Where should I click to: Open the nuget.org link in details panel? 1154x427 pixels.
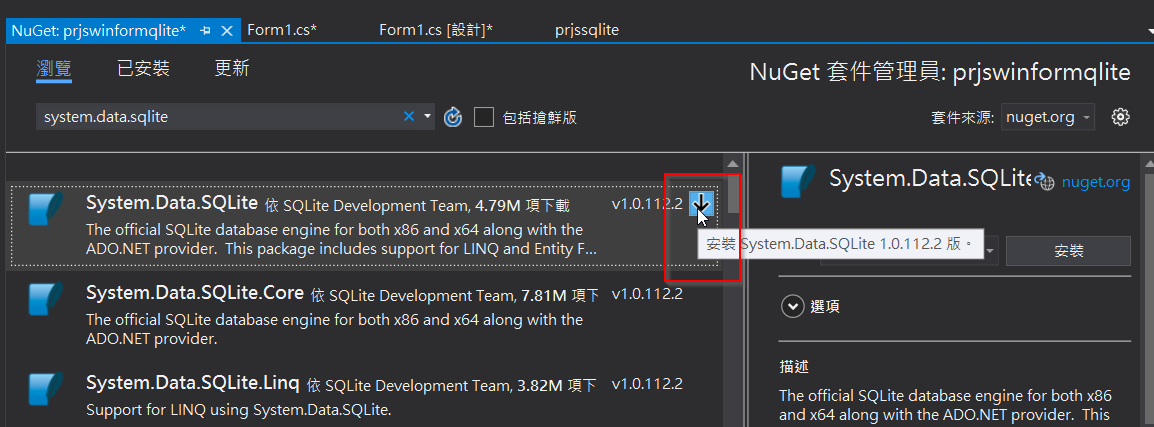[x=1096, y=182]
